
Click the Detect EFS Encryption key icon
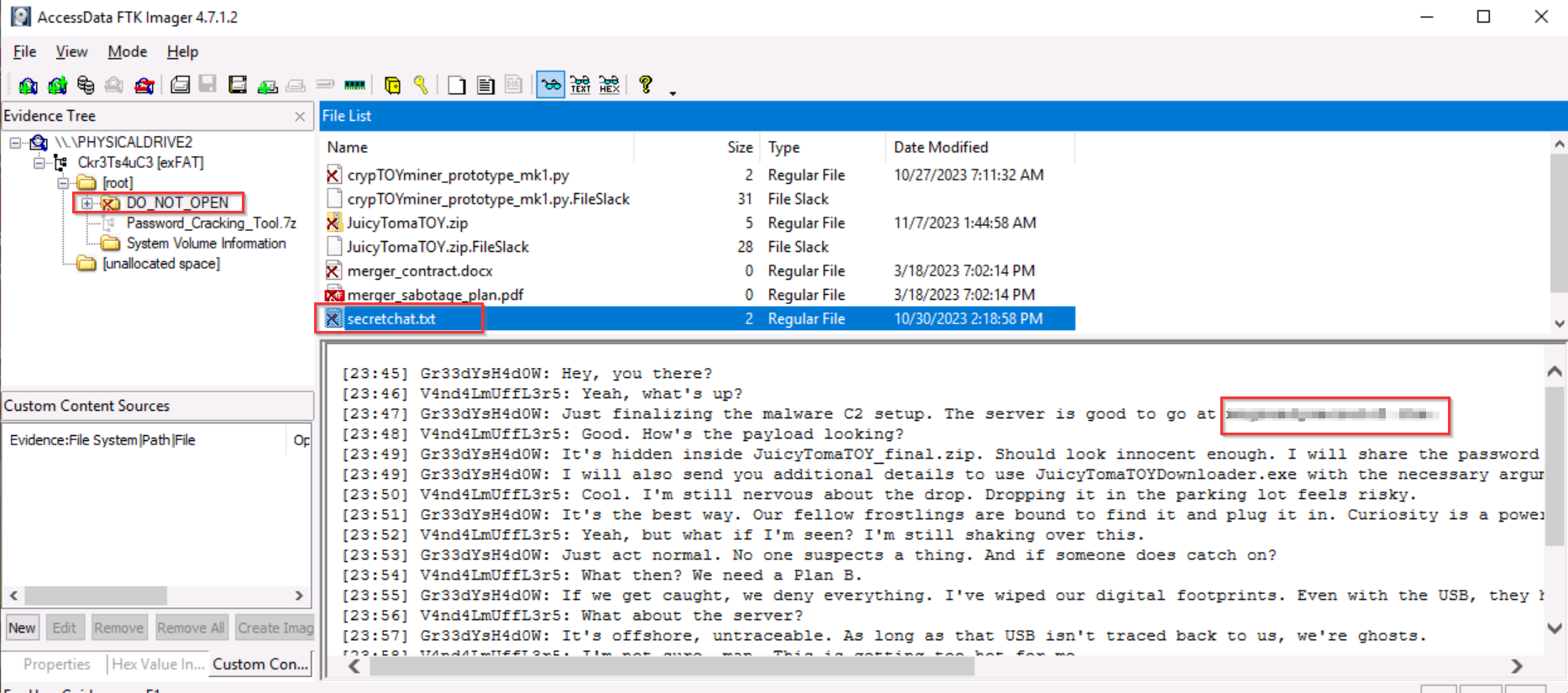(x=421, y=85)
